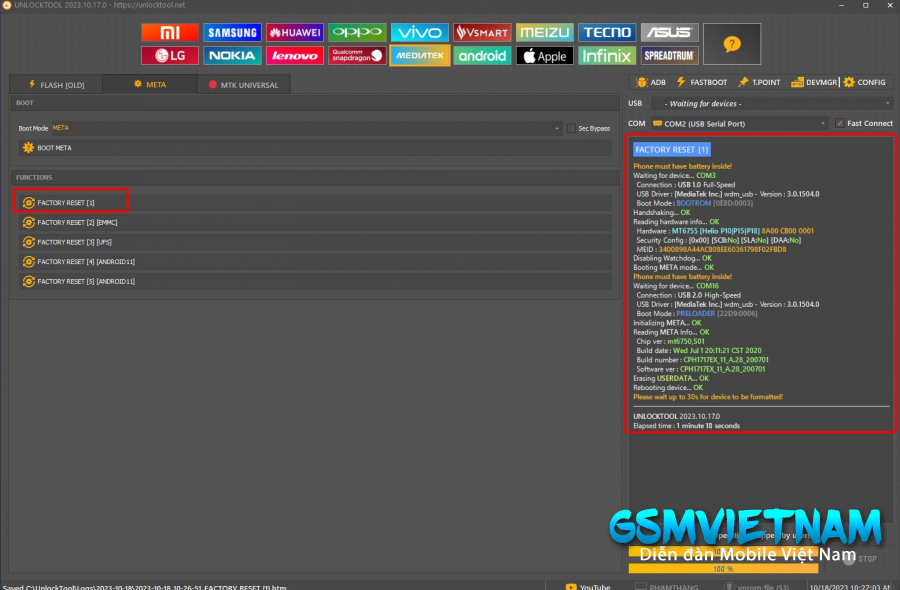Open the LG brand section
This screenshot has width=900, height=590.
[x=170, y=56]
